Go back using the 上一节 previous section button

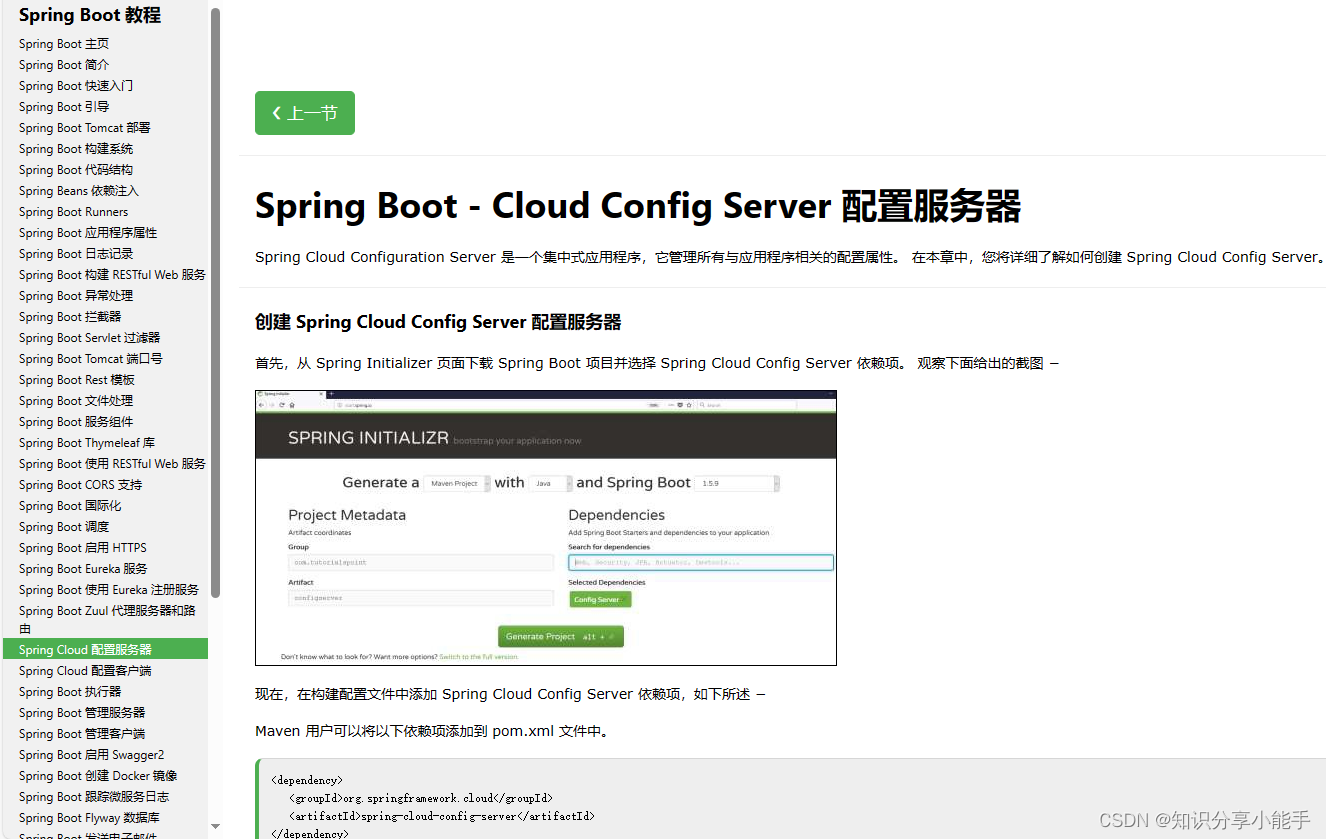point(305,113)
